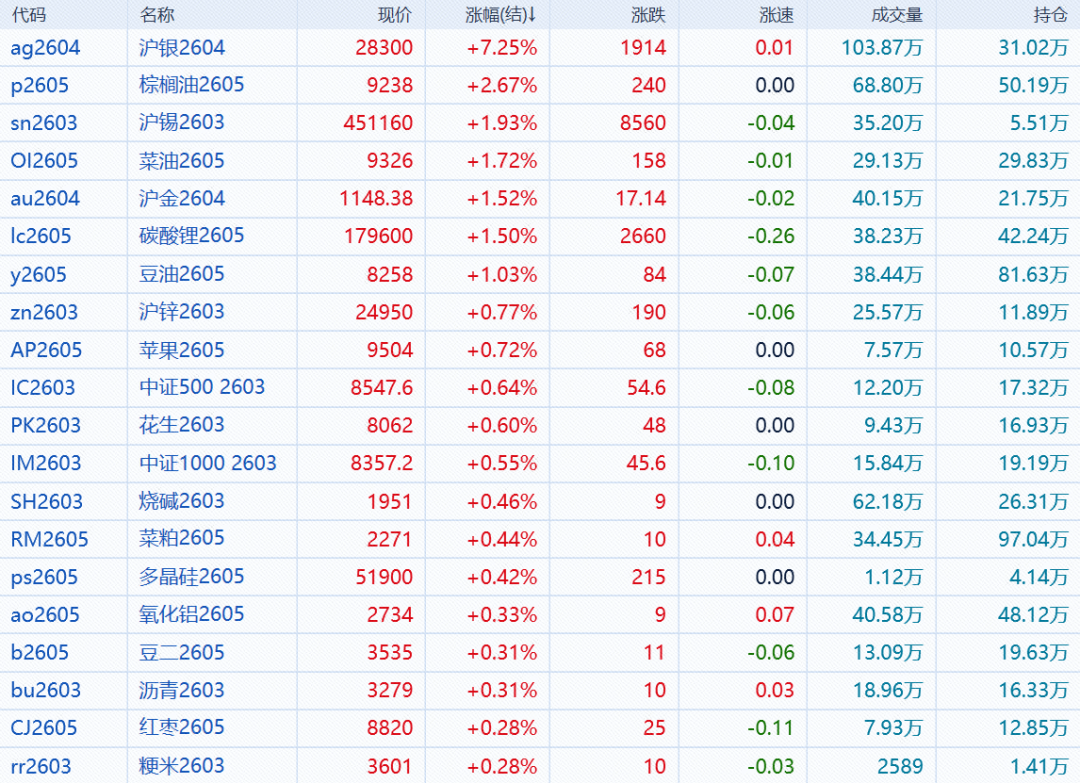Select the sn2603 code link
Viewport: 1080px width, 783px height.
44,123
